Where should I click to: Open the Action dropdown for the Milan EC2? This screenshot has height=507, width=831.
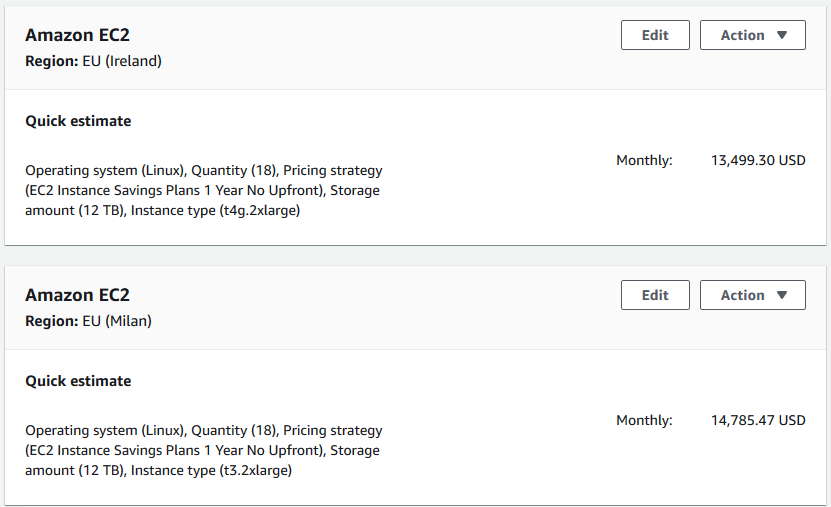click(752, 295)
